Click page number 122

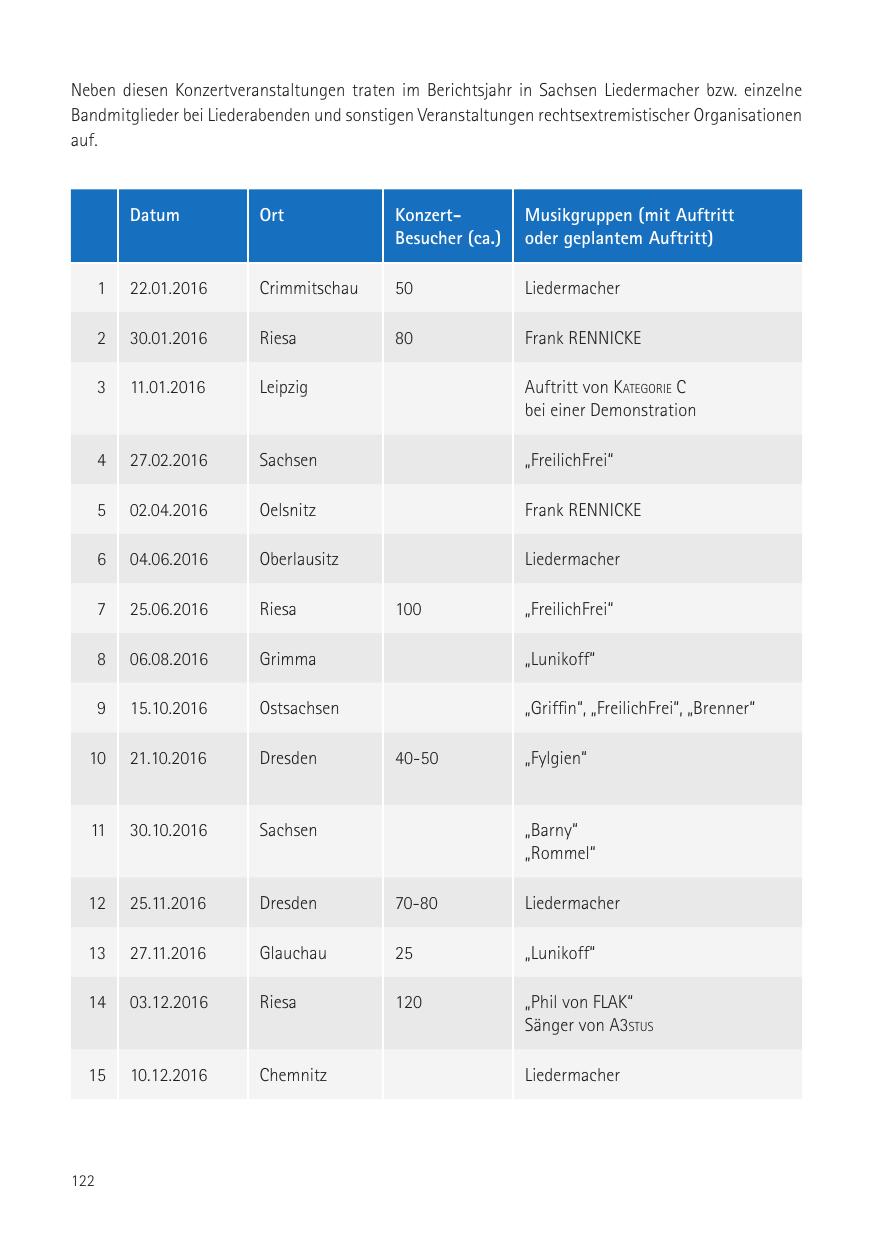pos(83,1181)
